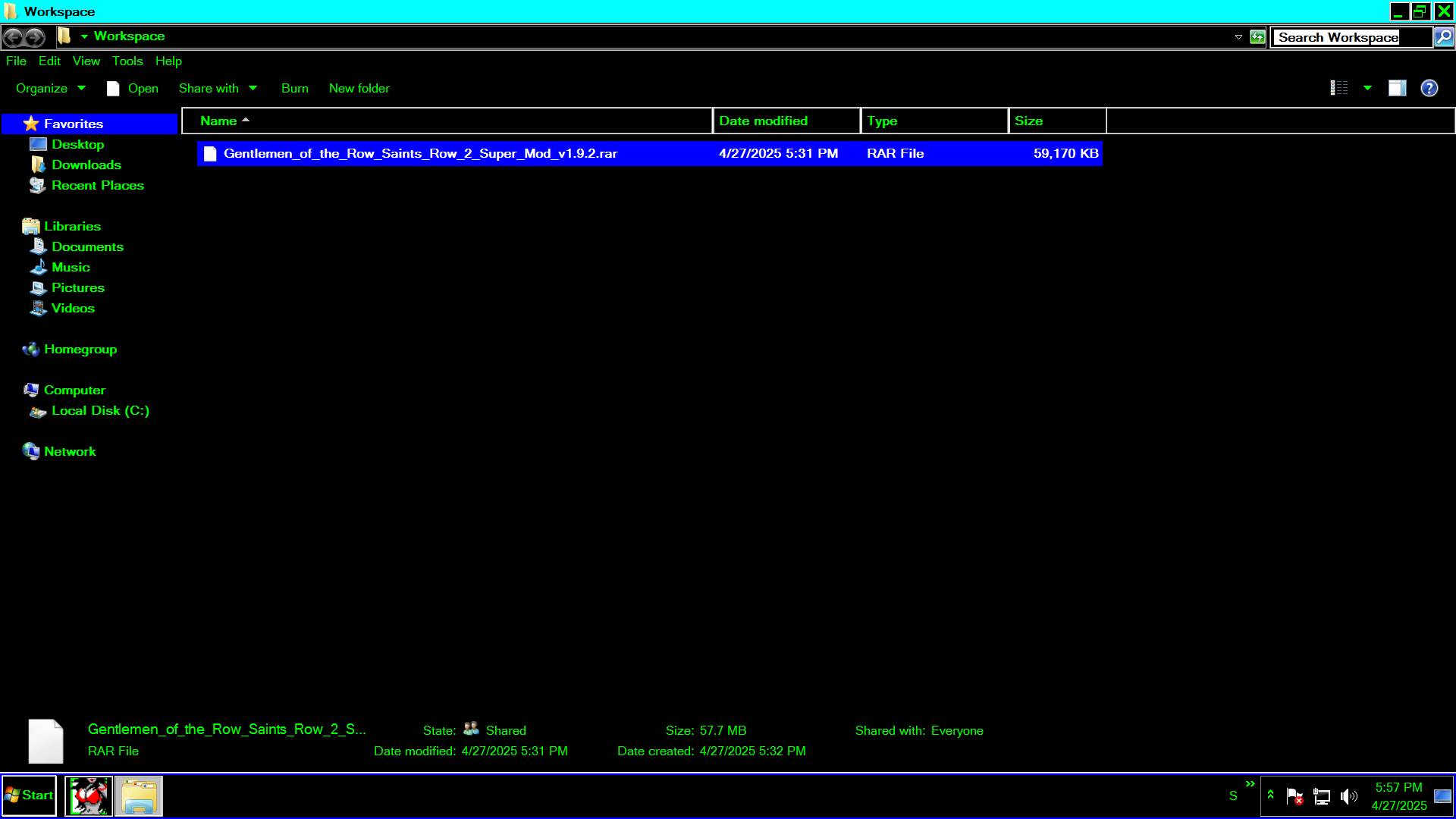The image size is (1456, 819).
Task: Click the Libraries icon
Action: point(30,226)
